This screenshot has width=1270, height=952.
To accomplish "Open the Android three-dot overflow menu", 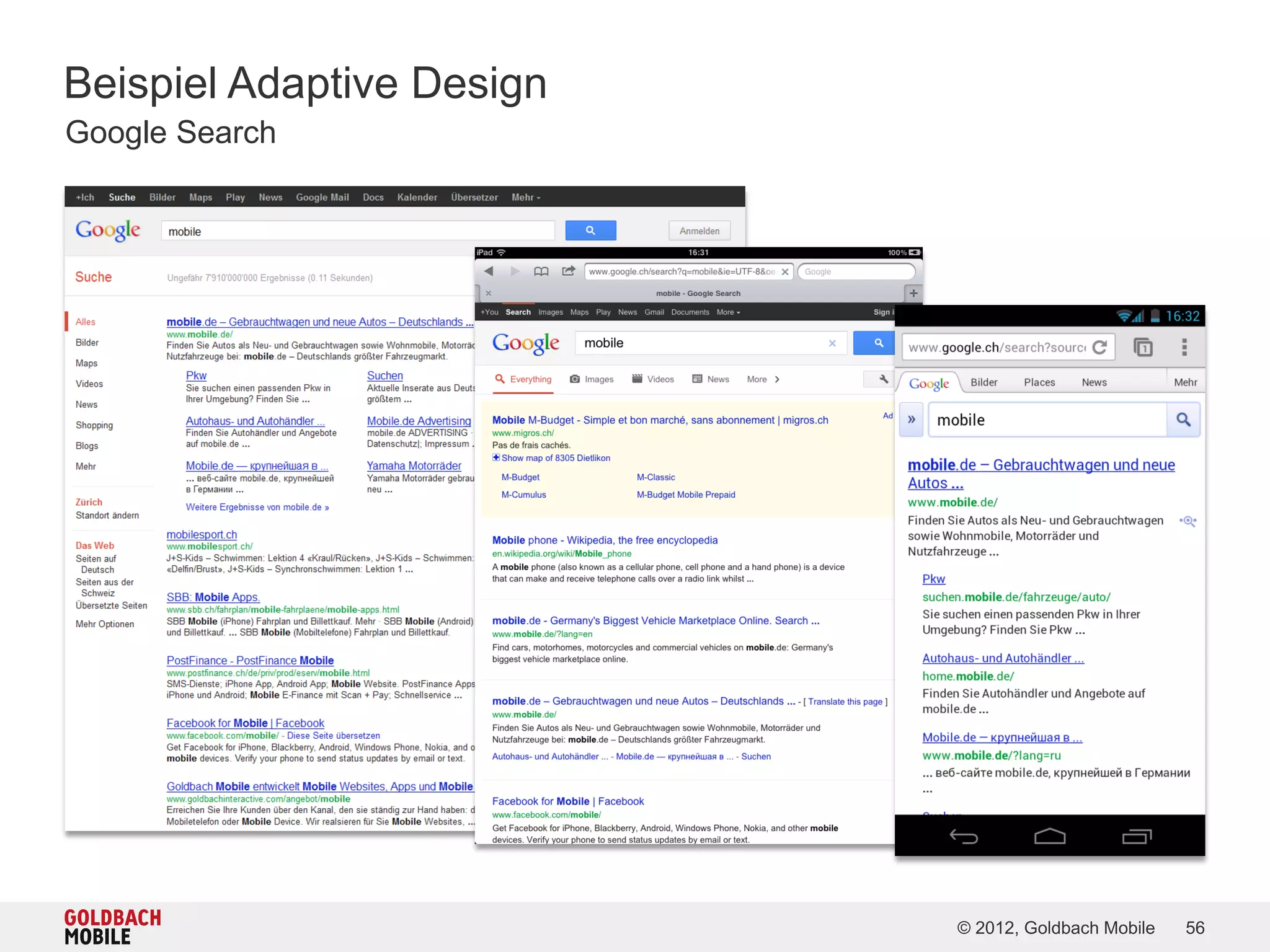I will 1184,347.
